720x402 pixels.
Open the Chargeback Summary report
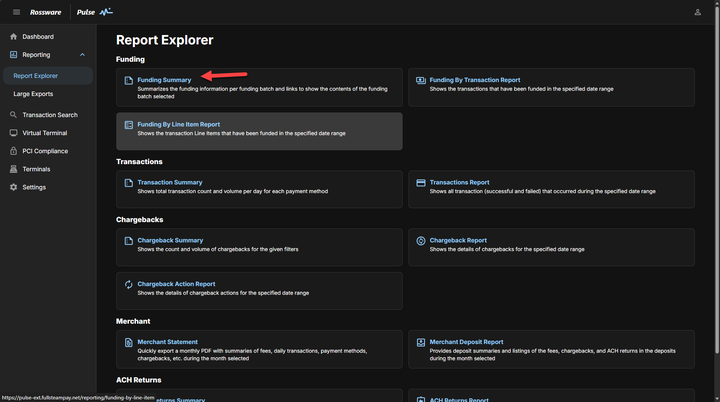pos(170,240)
